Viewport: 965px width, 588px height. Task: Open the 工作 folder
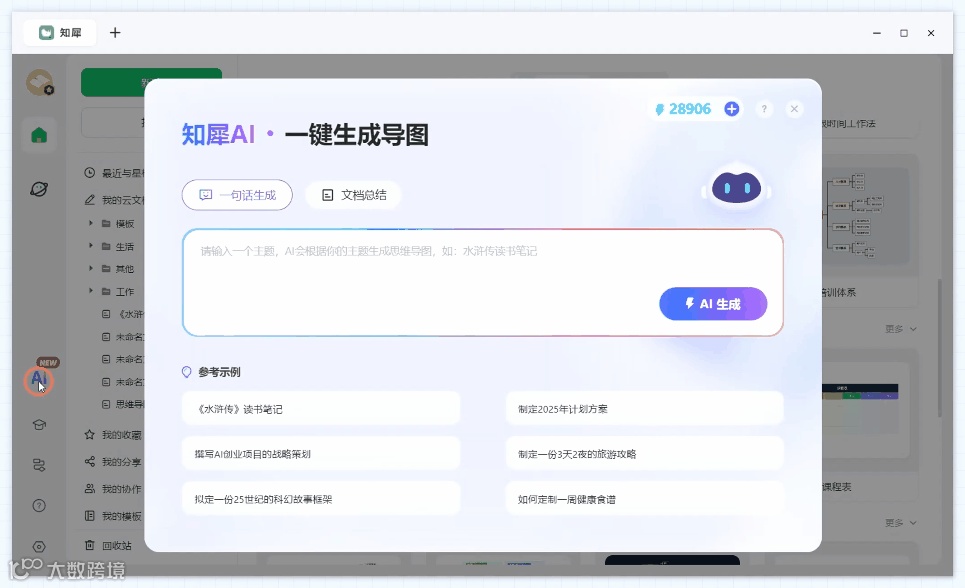point(118,291)
